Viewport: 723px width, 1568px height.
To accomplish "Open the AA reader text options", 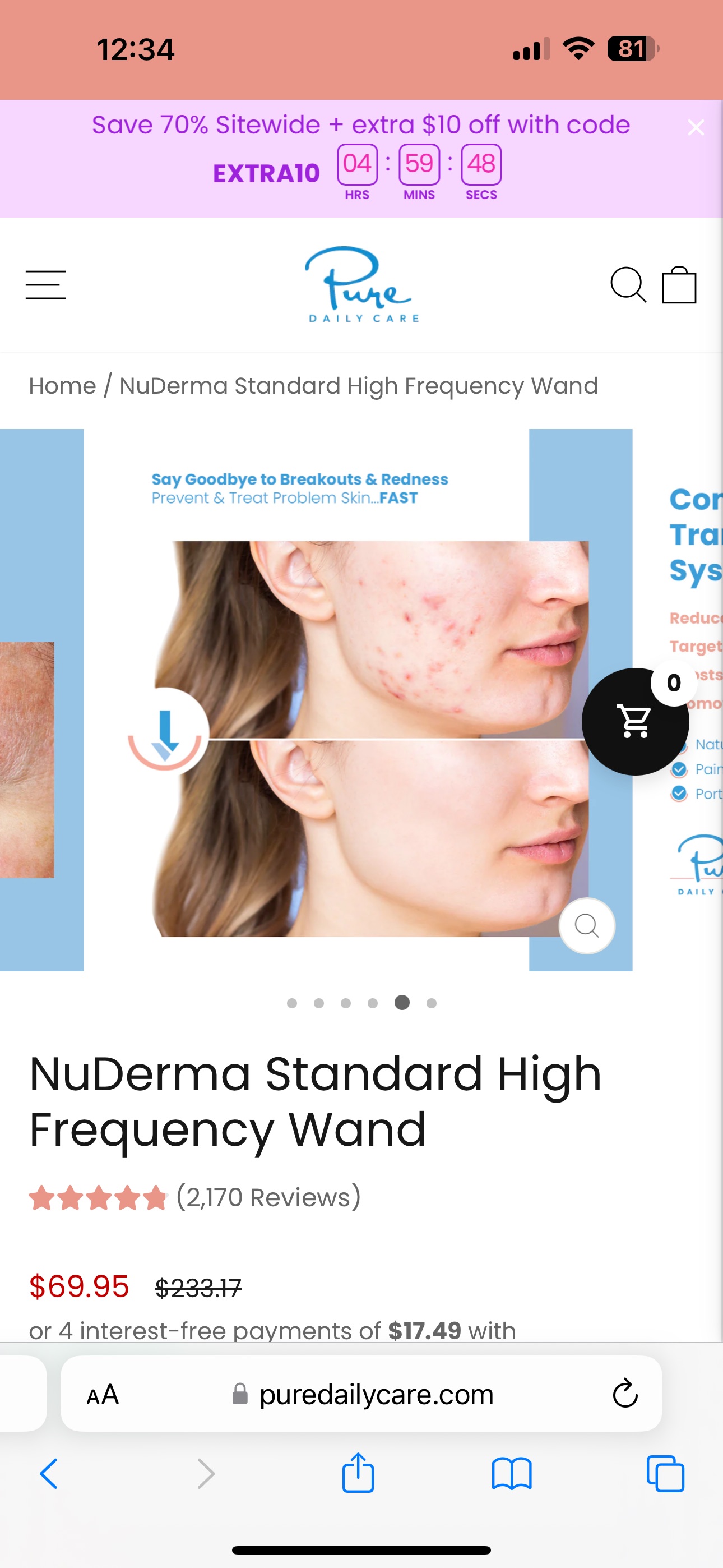I will pyautogui.click(x=103, y=1394).
